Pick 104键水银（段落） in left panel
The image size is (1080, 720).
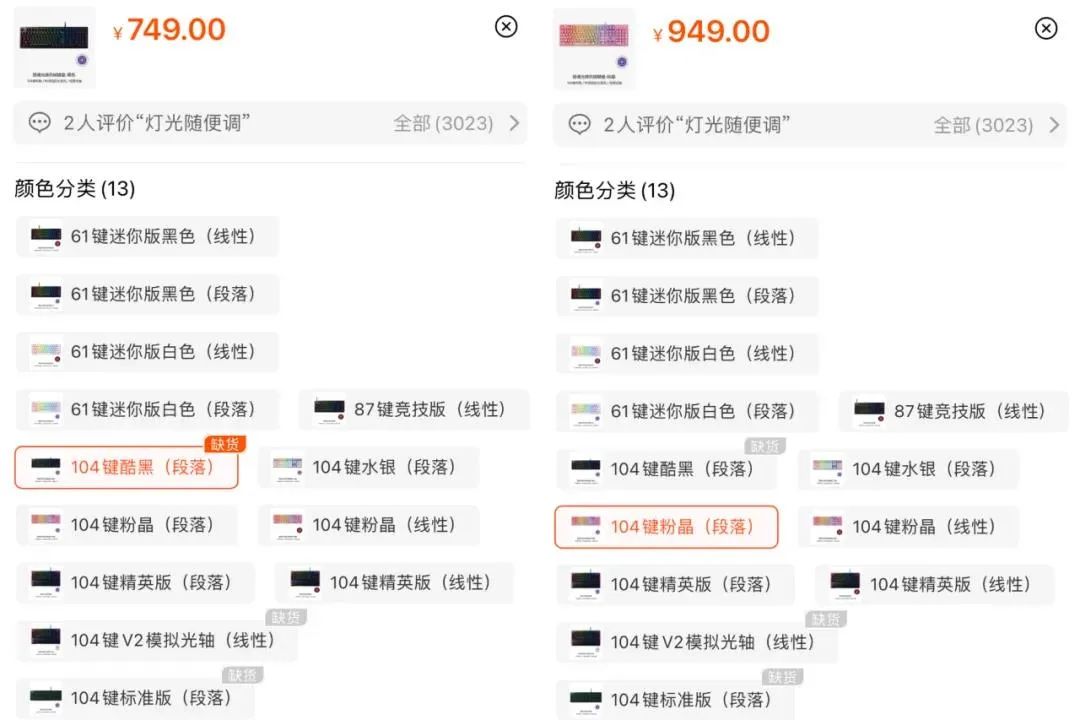coord(368,467)
